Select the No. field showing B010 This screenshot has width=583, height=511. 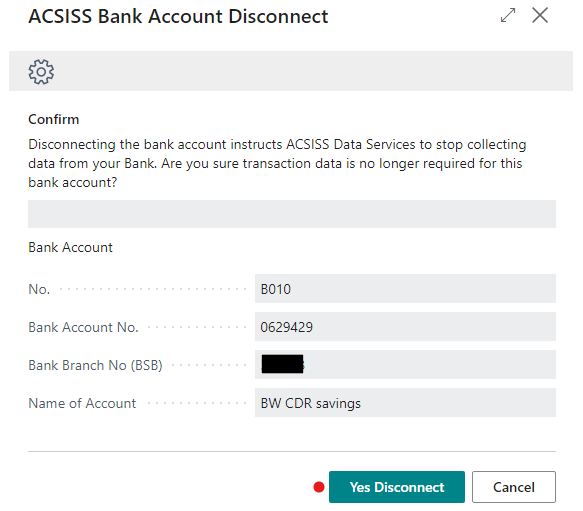tap(405, 289)
